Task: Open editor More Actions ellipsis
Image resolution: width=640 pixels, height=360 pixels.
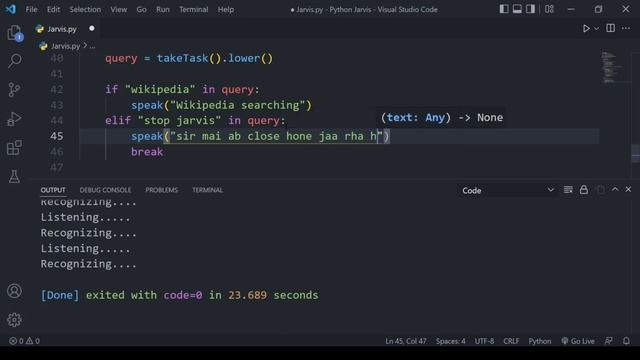Action: [626, 28]
